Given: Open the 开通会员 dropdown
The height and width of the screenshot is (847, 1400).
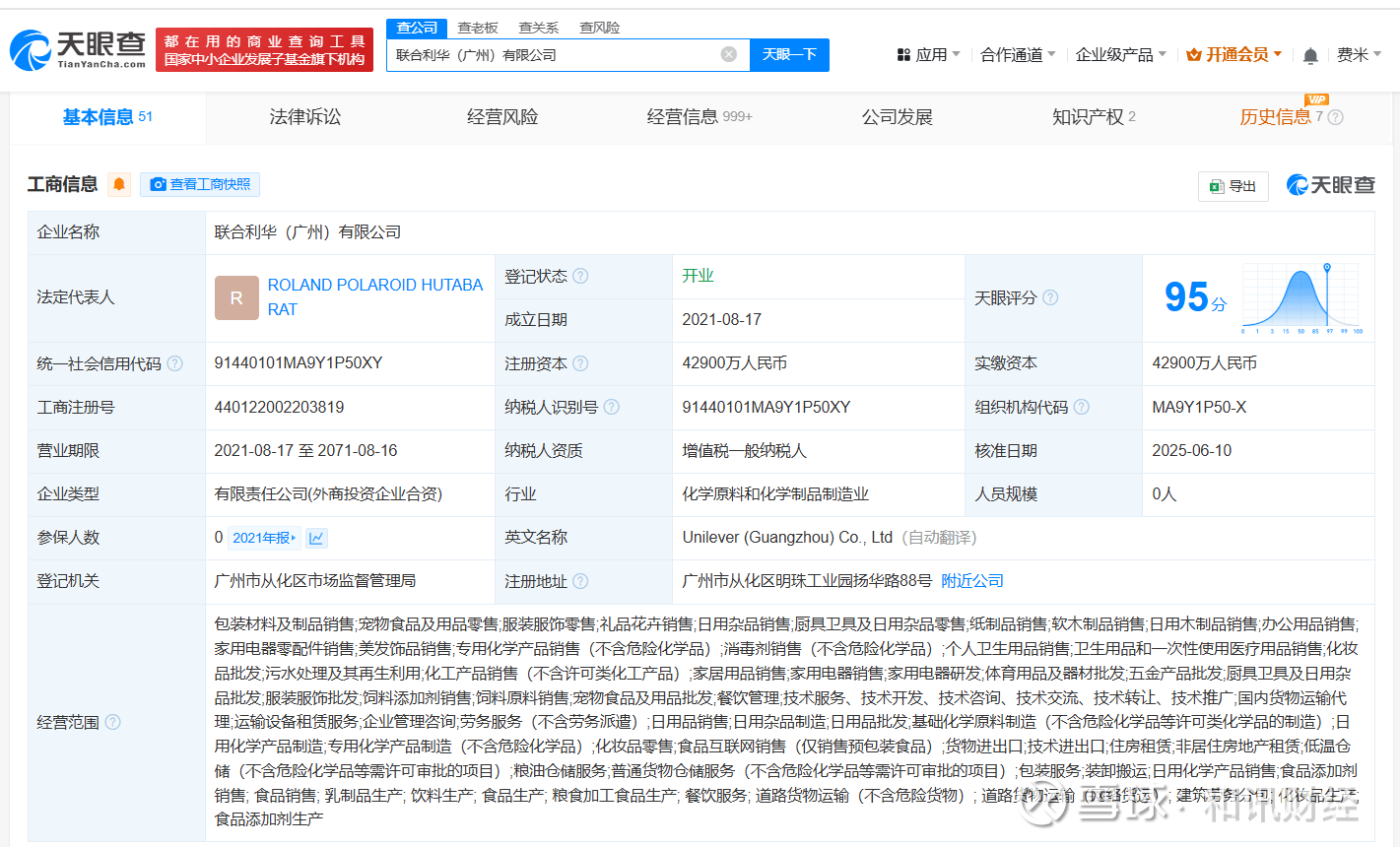Looking at the screenshot, I should click(x=1233, y=55).
